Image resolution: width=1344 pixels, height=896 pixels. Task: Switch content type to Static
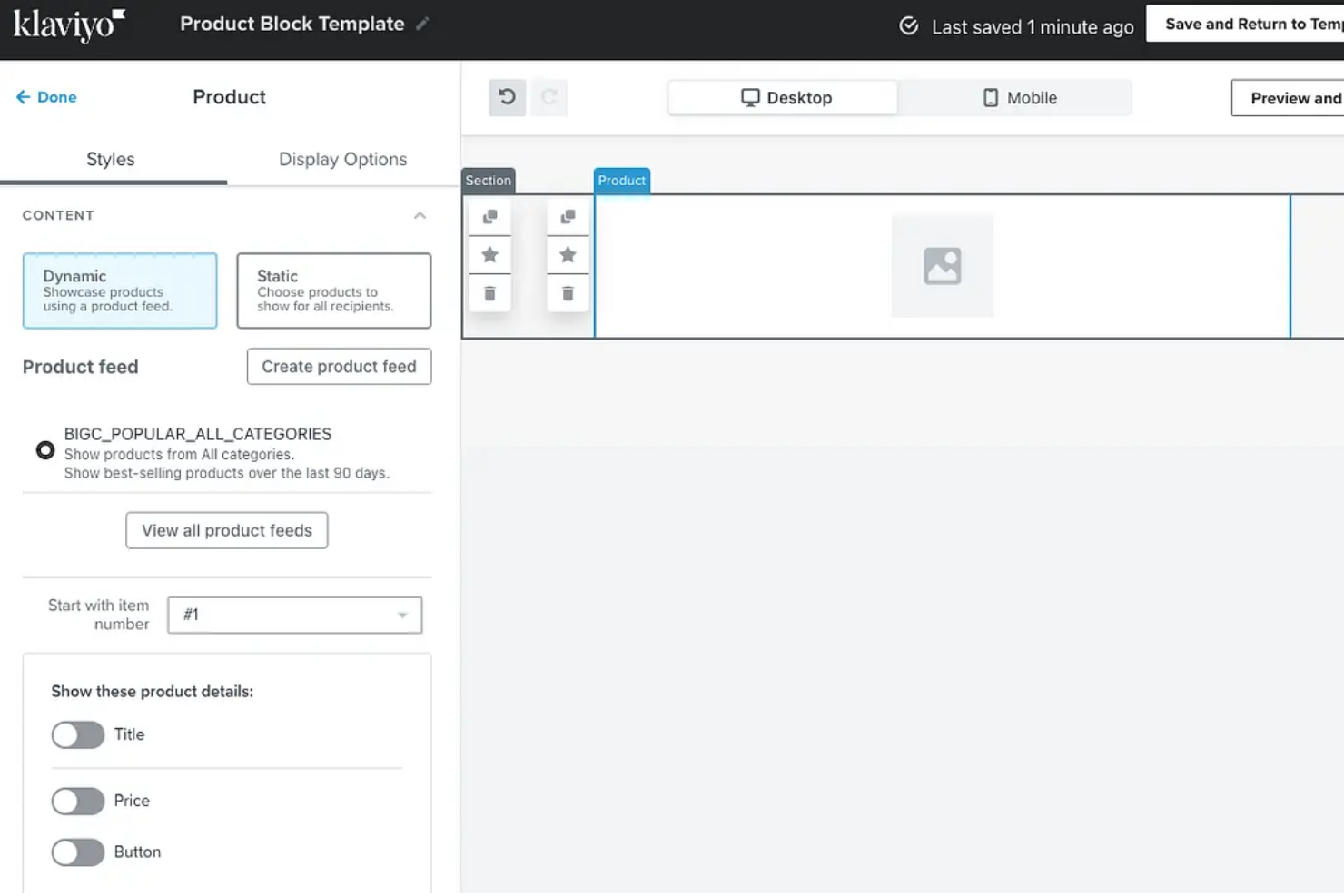(x=333, y=290)
